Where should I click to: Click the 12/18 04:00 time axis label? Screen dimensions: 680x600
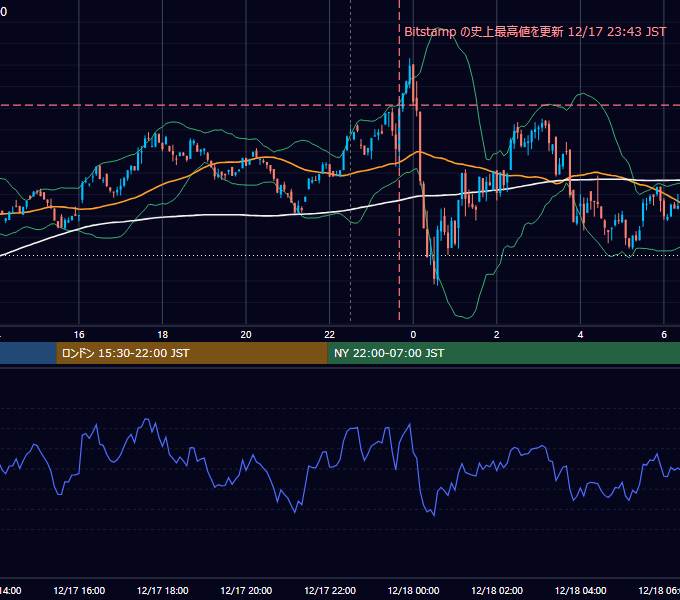(x=581, y=590)
